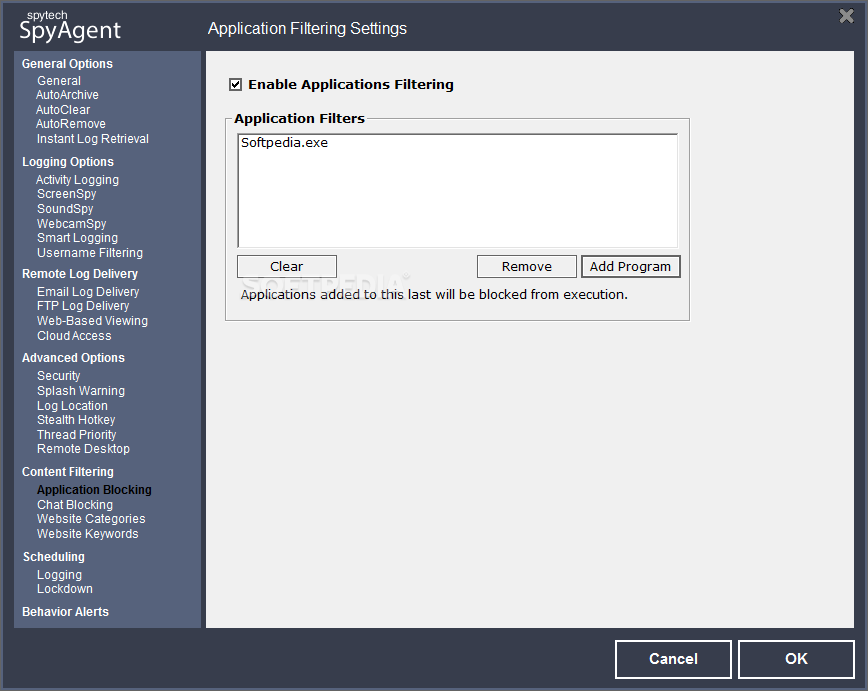Go to Splash Warning settings

(x=81, y=391)
